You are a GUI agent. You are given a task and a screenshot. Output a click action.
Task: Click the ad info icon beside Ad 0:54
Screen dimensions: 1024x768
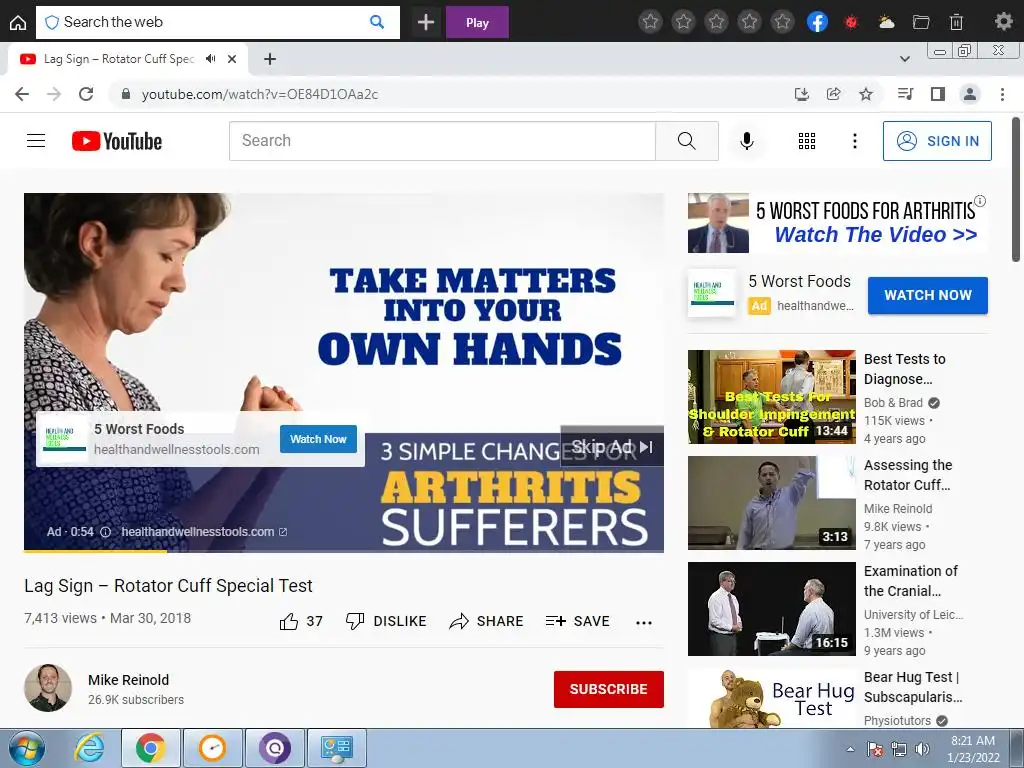click(105, 532)
